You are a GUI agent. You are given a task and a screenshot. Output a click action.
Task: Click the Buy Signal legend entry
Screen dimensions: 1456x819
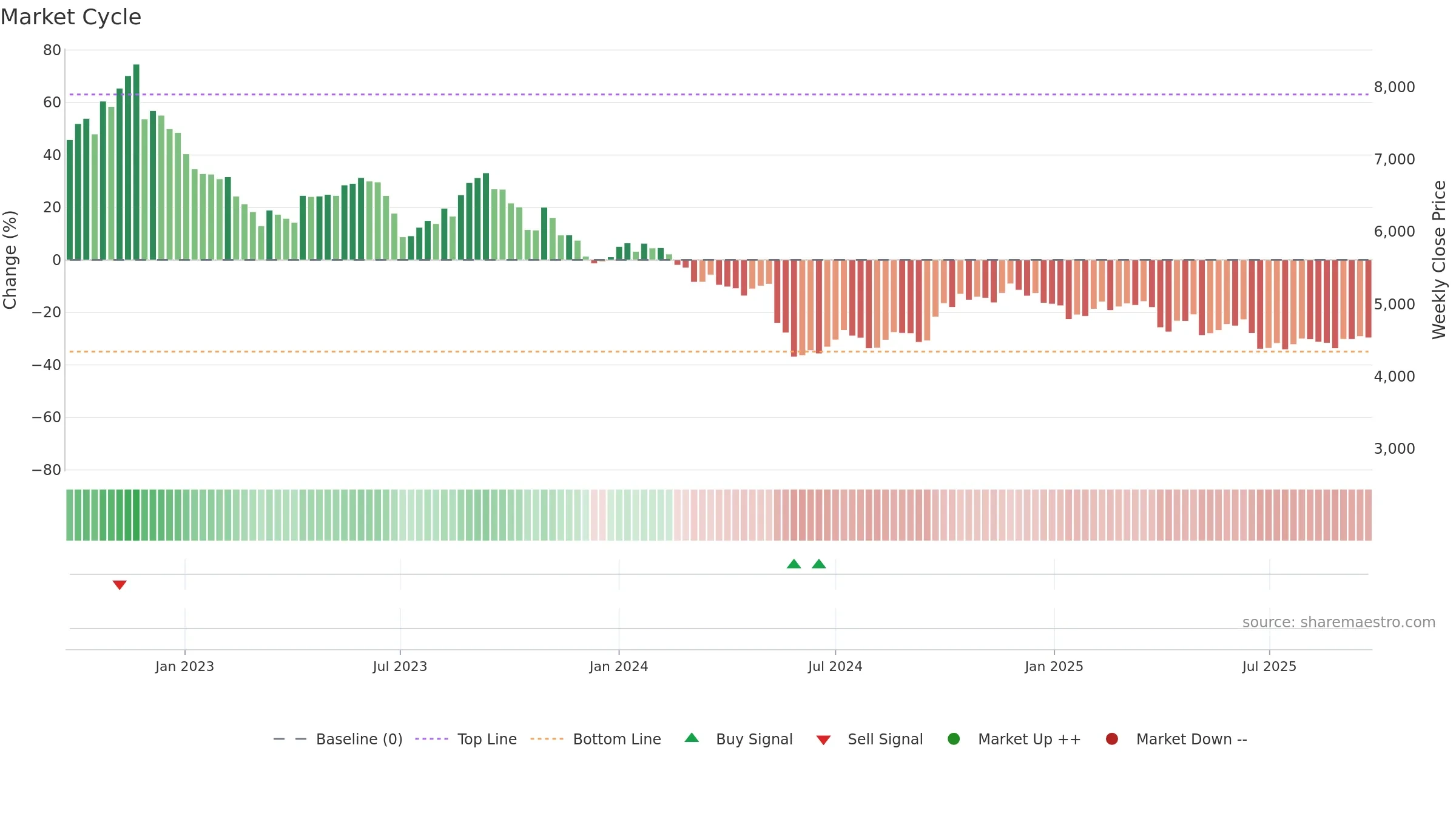[738, 739]
